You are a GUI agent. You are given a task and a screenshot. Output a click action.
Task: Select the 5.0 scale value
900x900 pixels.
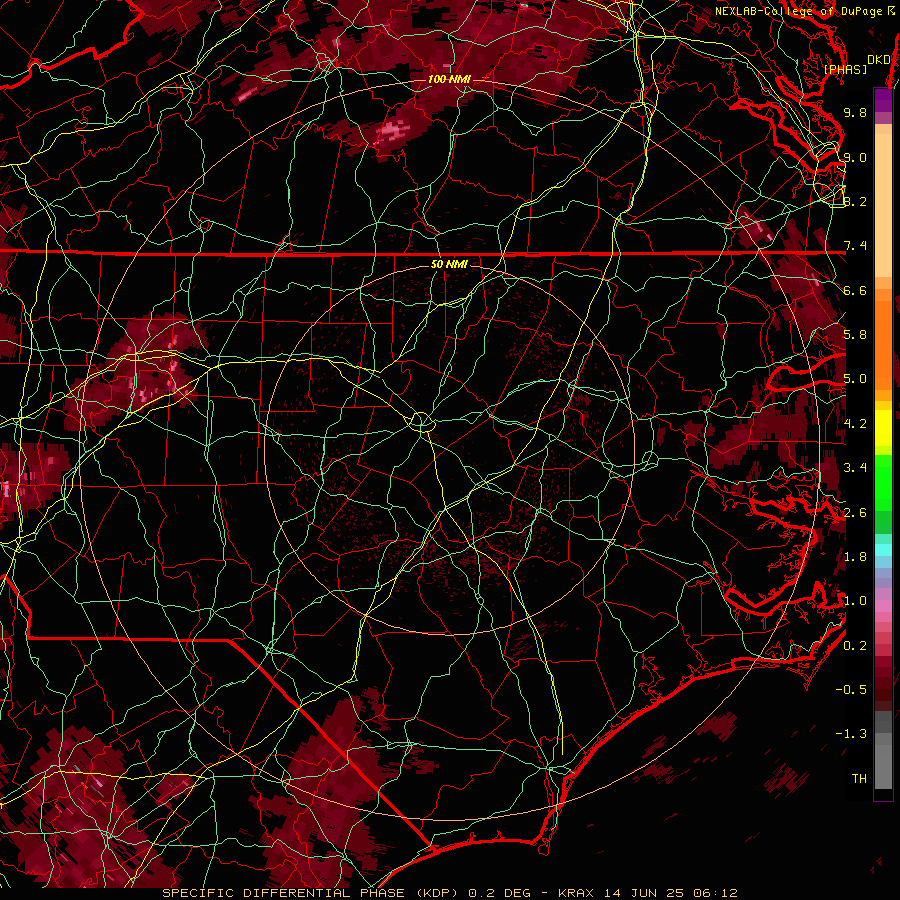[855, 379]
